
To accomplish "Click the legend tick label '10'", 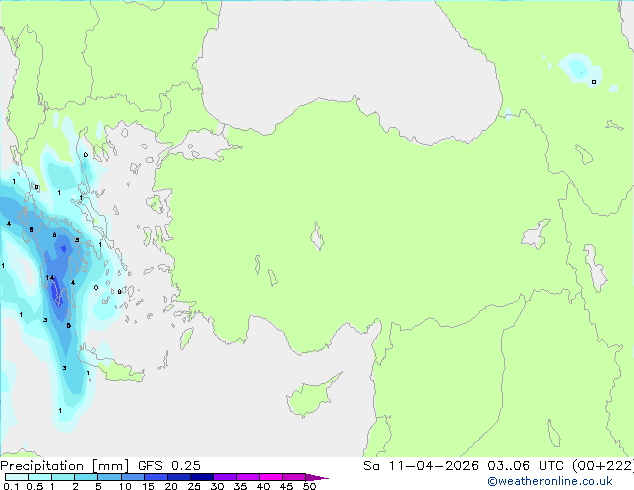I will [x=125, y=486].
